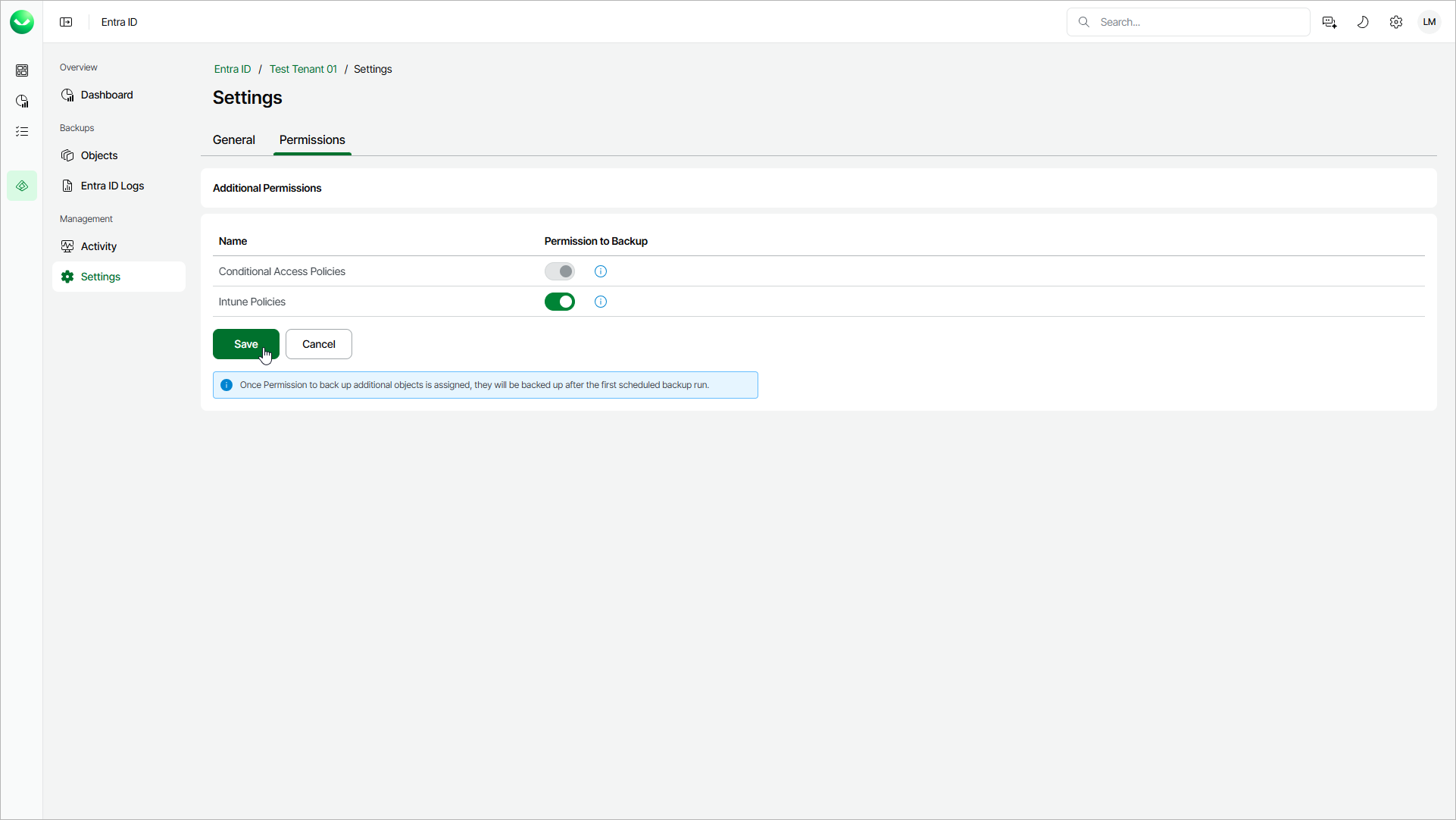Select the Entra ID diamond icon in rail
1456x820 pixels.
pyautogui.click(x=22, y=186)
